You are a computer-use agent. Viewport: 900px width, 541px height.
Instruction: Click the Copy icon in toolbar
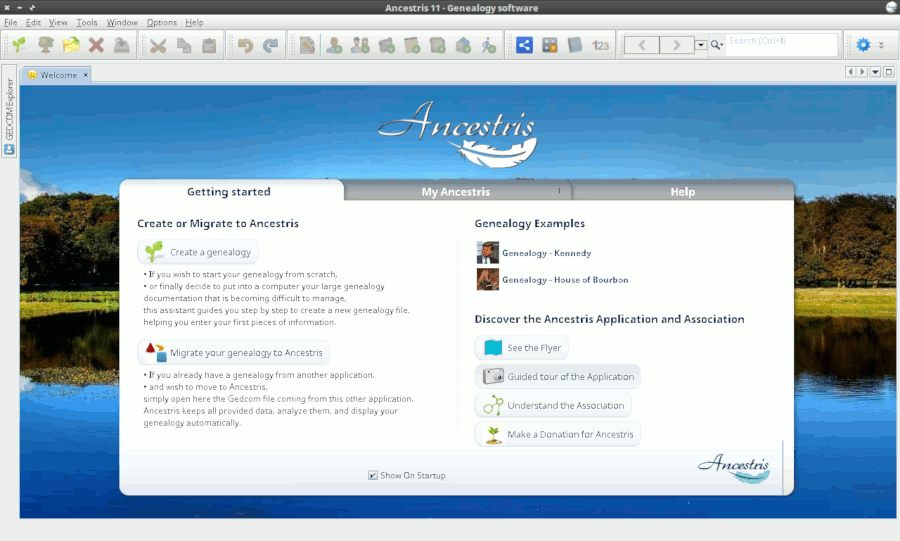184,45
